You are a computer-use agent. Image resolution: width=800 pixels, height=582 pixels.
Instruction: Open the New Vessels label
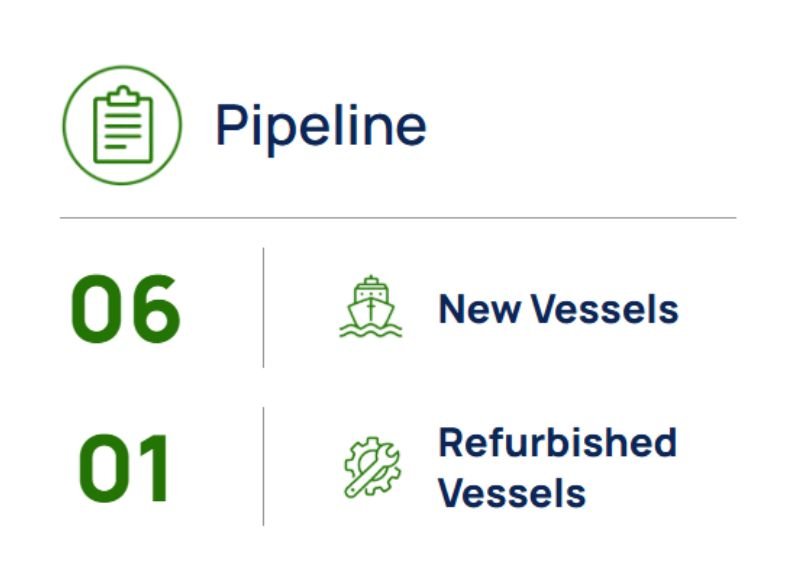559,309
